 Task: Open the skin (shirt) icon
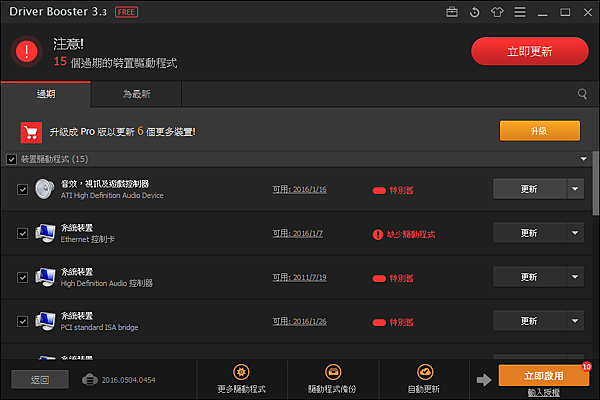pos(497,12)
